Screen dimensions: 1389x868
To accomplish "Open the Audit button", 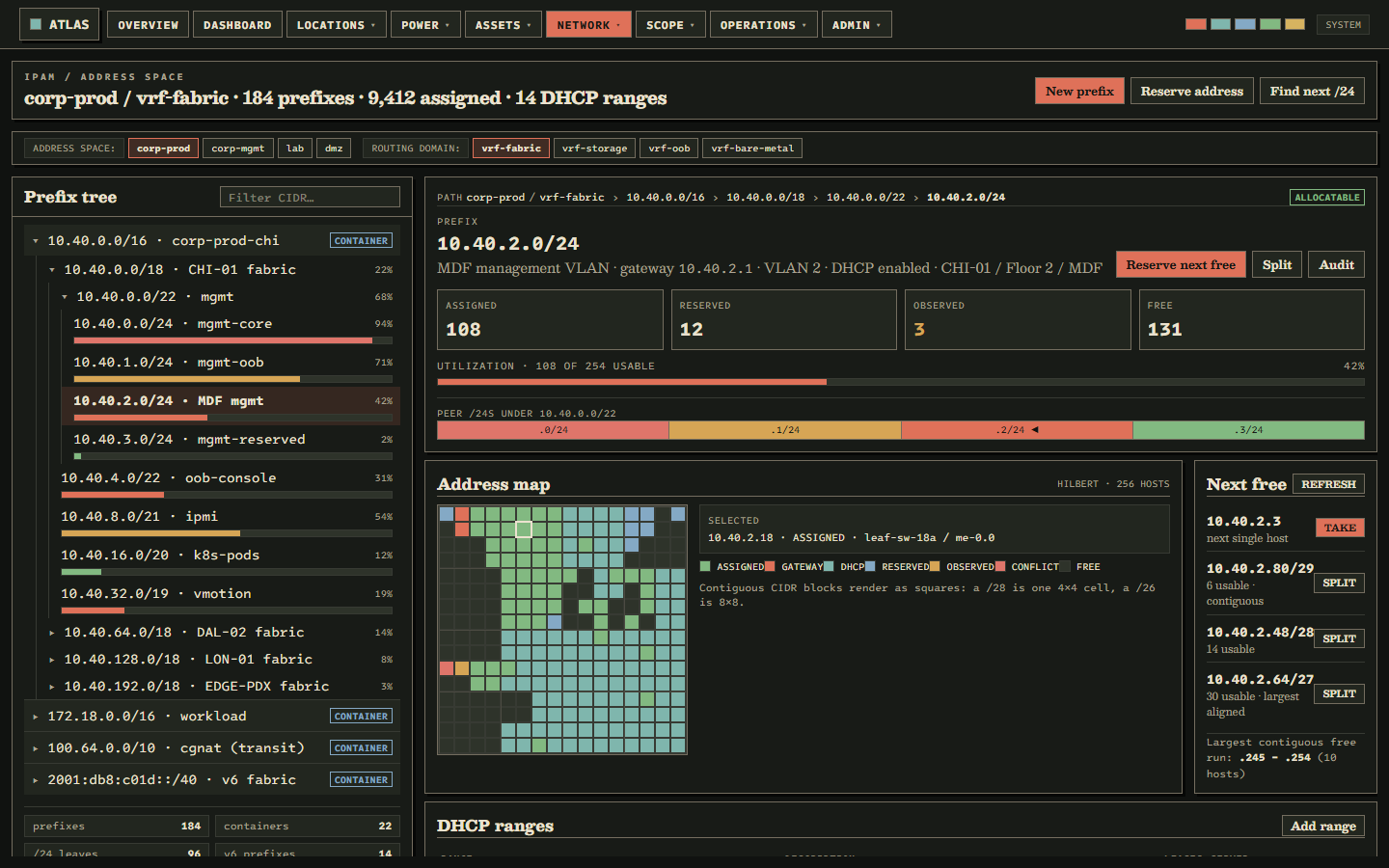I will (x=1336, y=264).
